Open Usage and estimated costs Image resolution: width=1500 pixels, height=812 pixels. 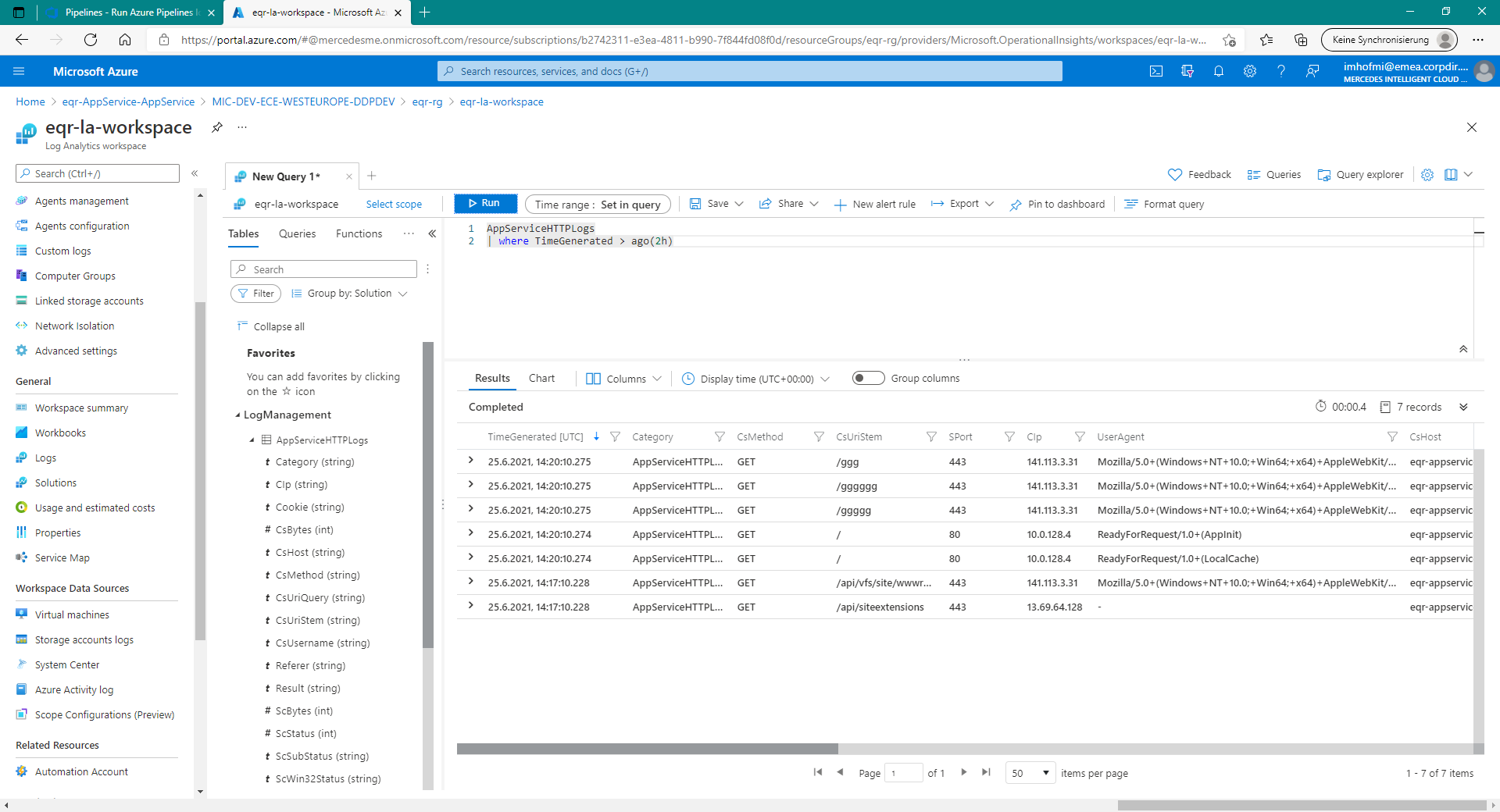point(95,507)
